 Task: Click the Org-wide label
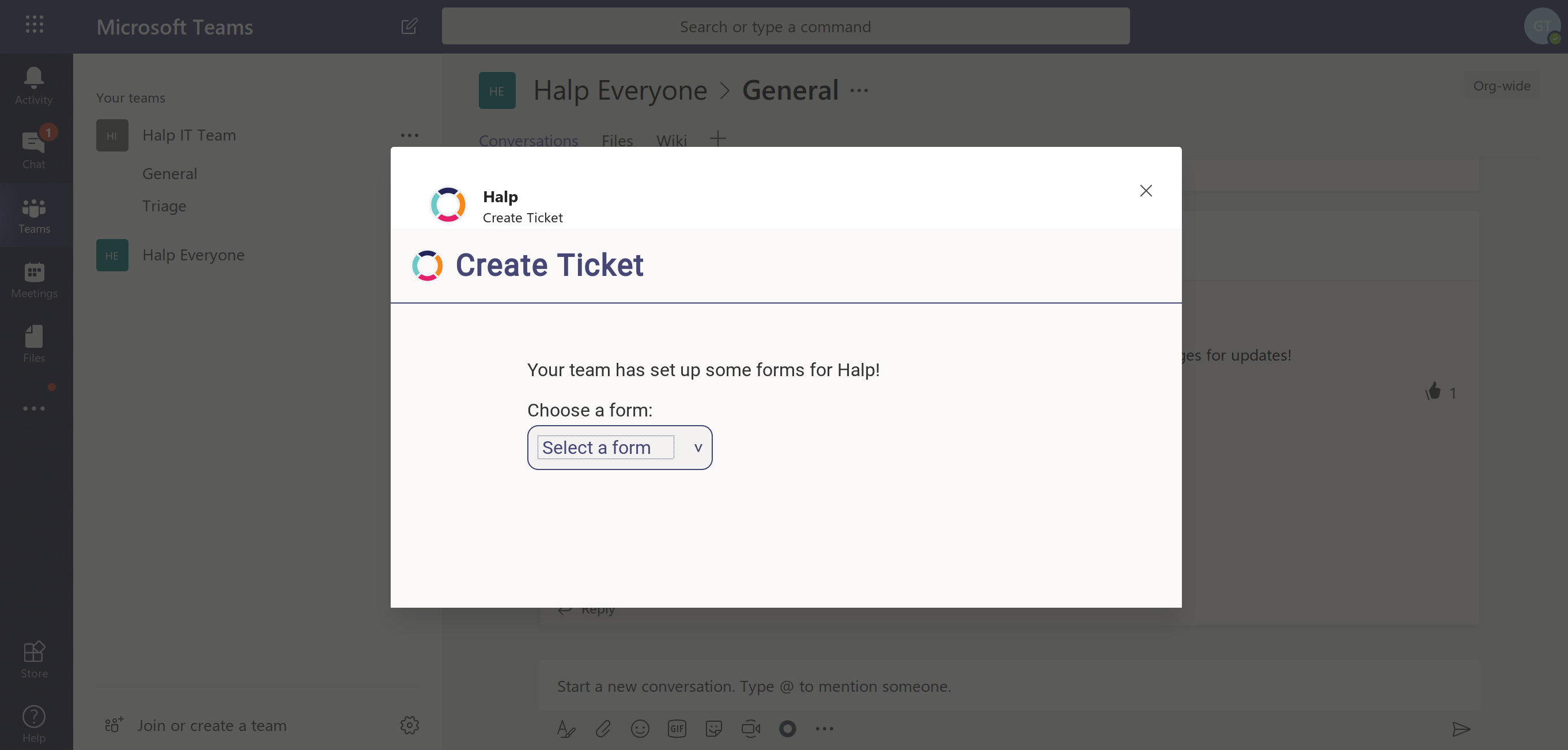1501,86
